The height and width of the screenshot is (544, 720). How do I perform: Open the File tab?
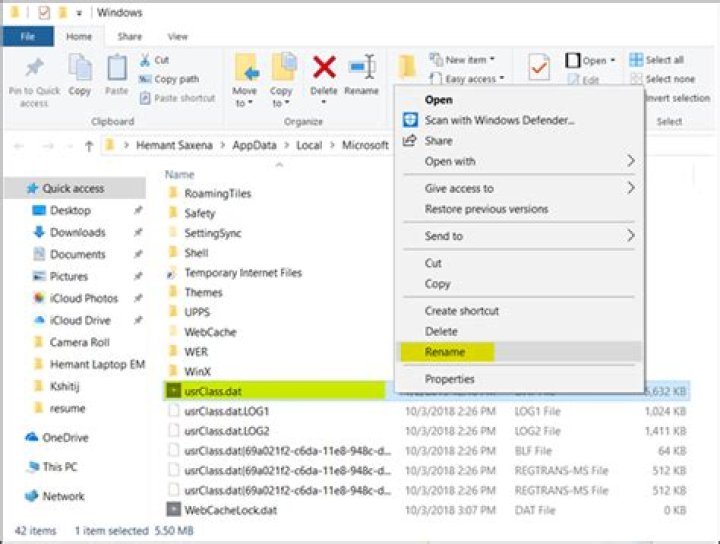click(27, 37)
